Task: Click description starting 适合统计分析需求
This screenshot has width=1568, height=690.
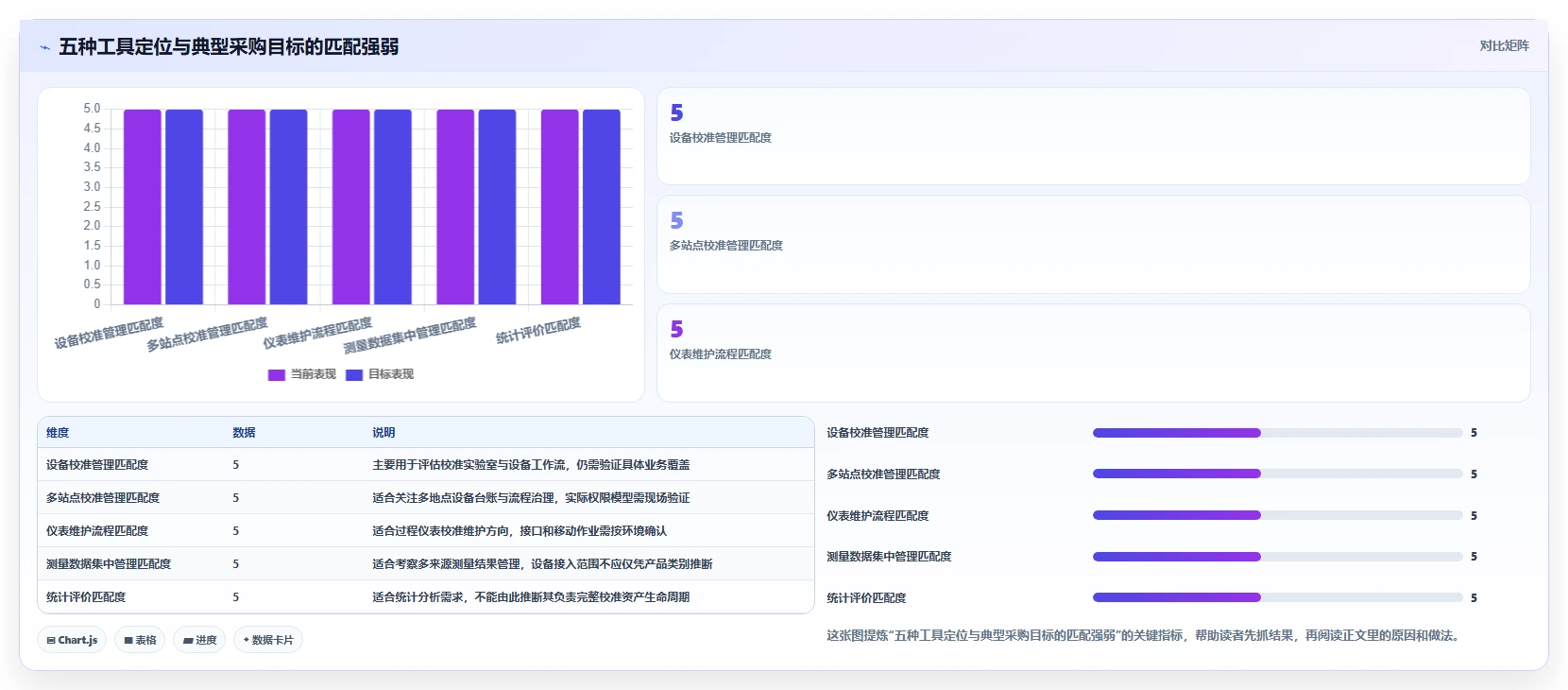Action: (531, 597)
